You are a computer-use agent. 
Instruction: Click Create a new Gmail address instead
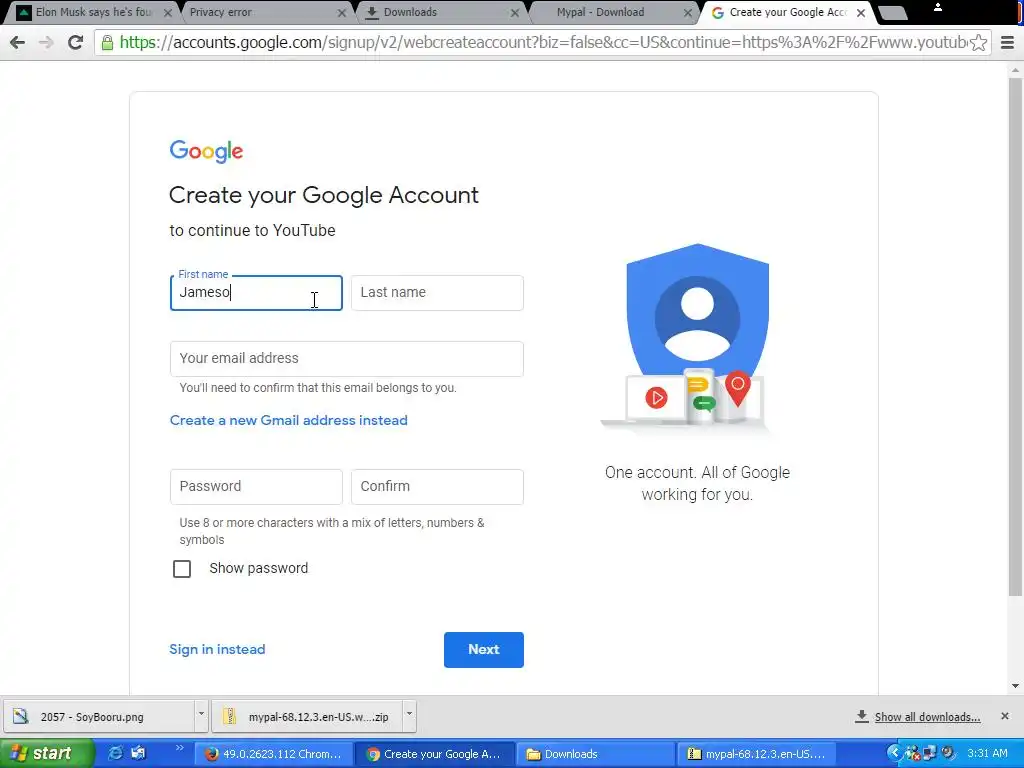pos(289,420)
